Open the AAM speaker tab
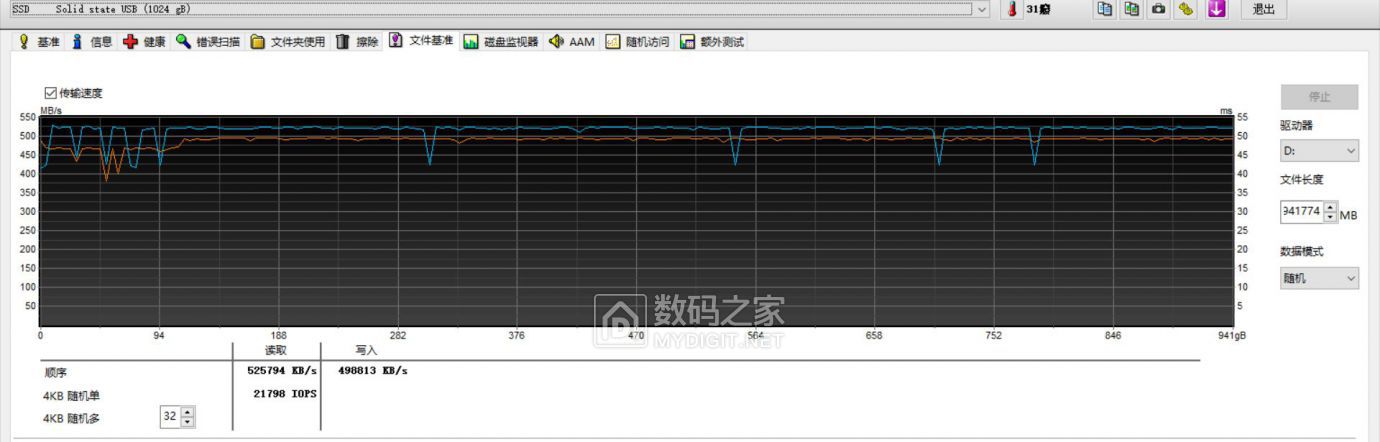 (572, 42)
